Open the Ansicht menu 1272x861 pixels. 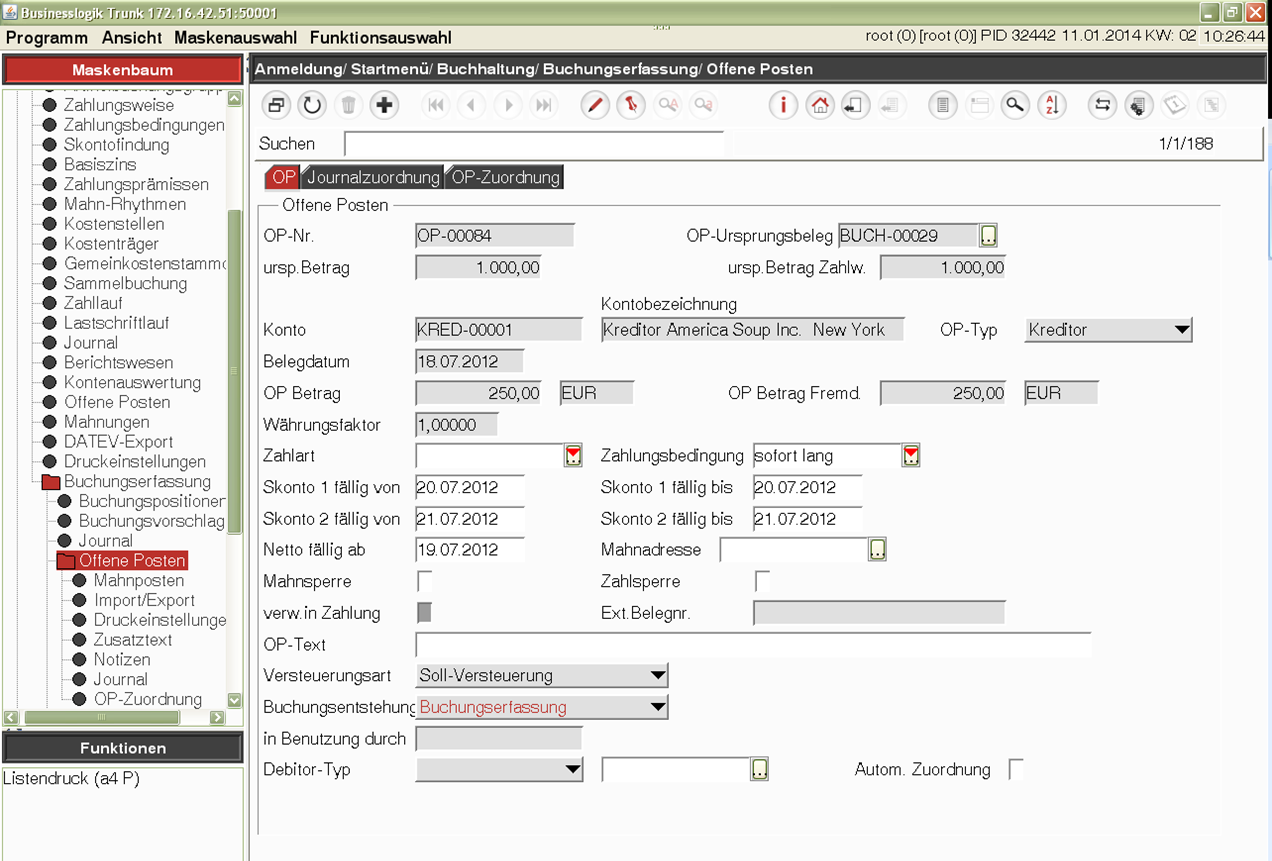(132, 38)
